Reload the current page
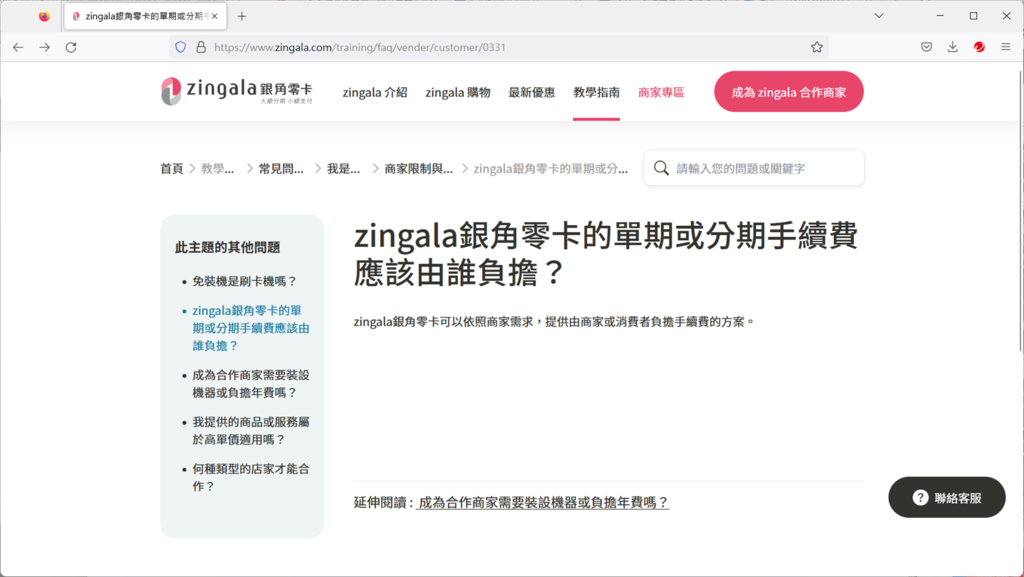1024x577 pixels. tap(71, 47)
